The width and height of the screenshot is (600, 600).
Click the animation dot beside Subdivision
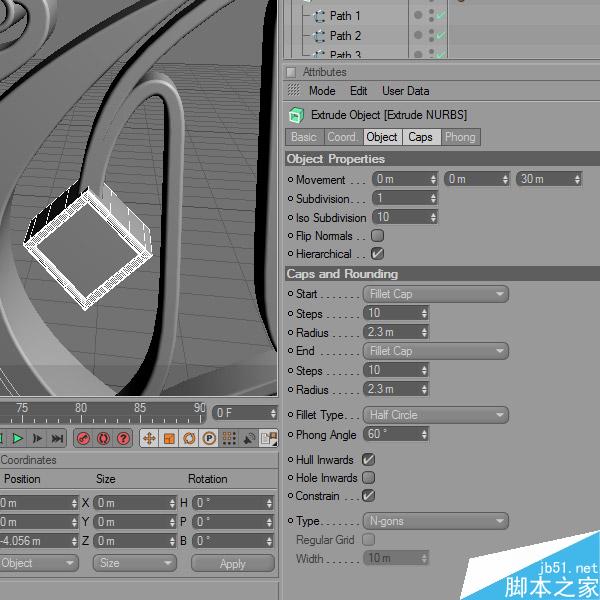point(290,198)
